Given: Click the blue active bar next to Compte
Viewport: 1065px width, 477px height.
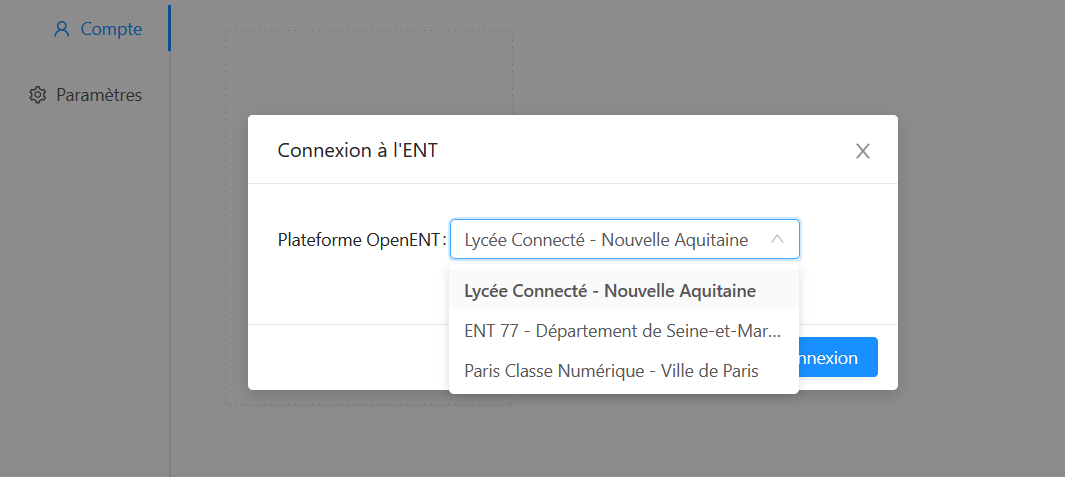Looking at the screenshot, I should 169,28.
